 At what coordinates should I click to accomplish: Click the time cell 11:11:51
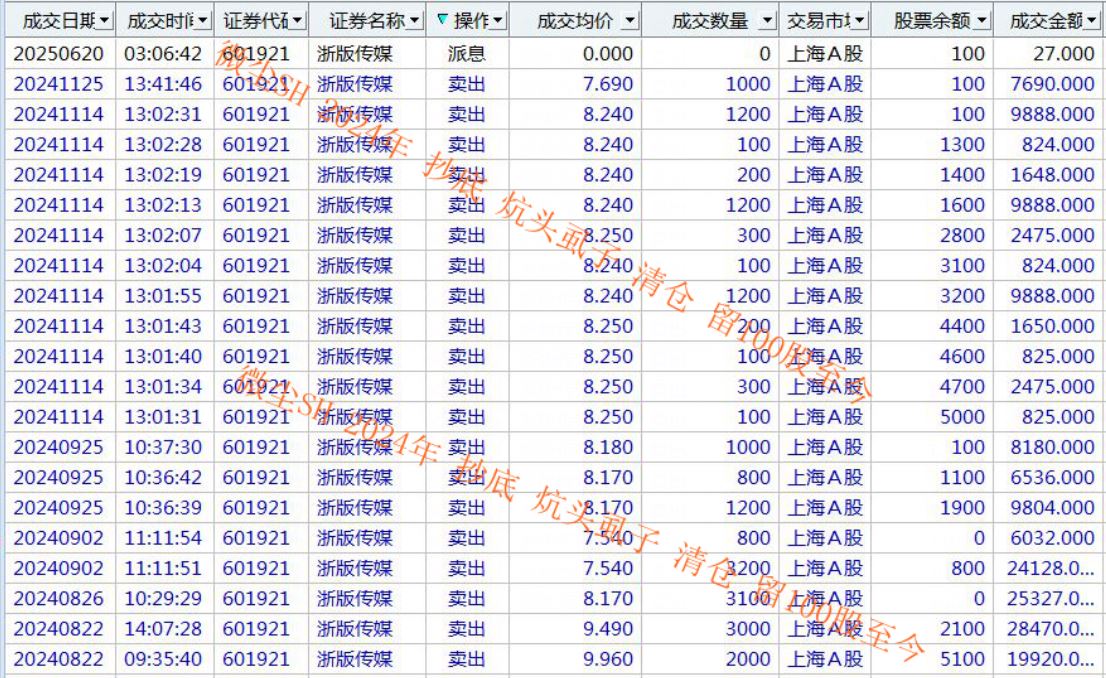pos(163,568)
